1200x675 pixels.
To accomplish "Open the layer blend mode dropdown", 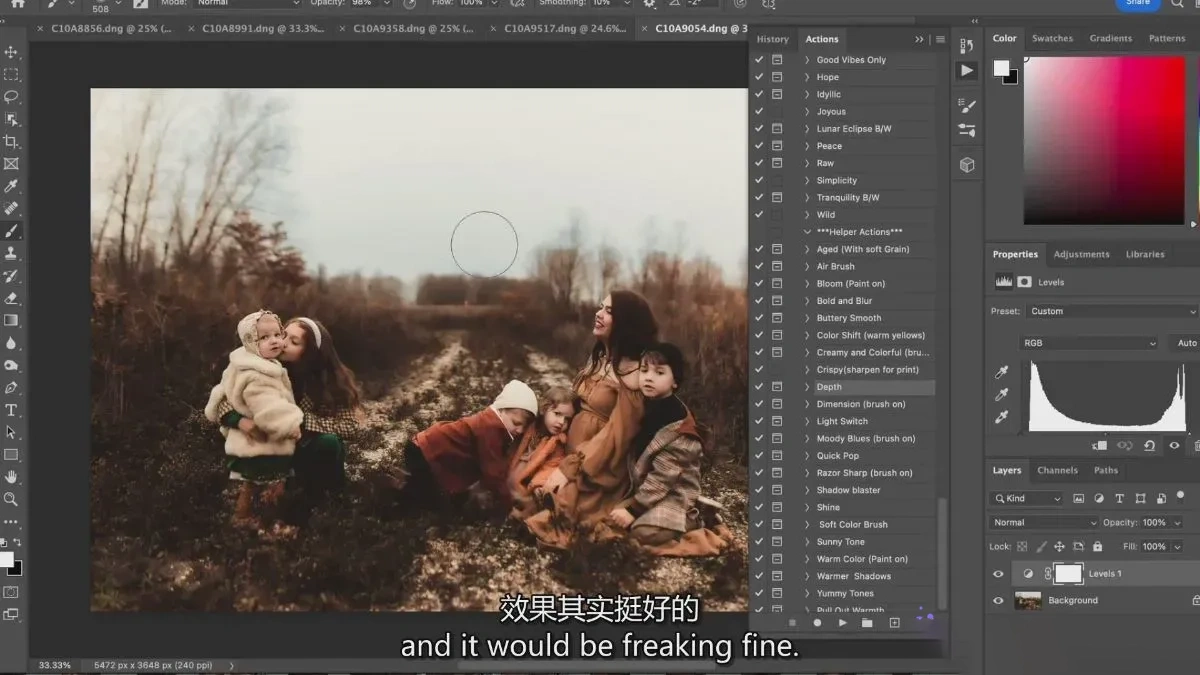I will coord(1044,522).
